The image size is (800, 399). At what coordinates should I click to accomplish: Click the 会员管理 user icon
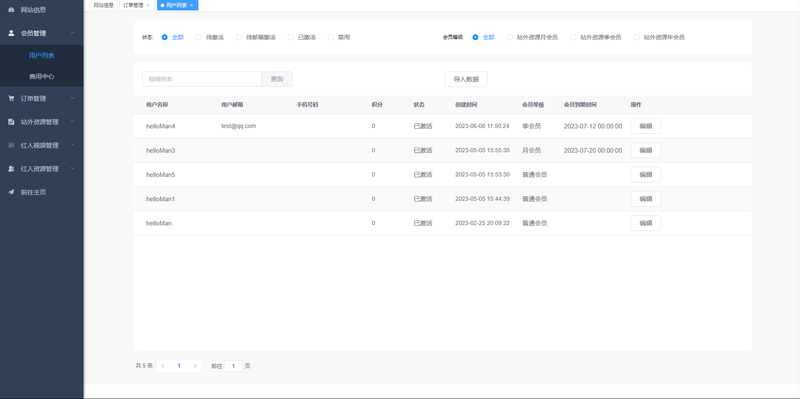point(11,33)
